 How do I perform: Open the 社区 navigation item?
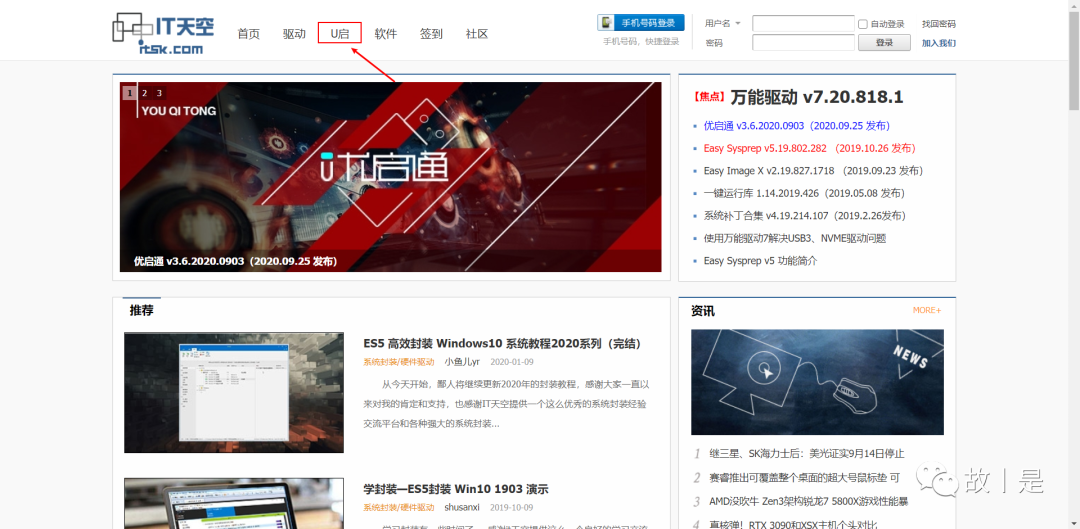[x=477, y=34]
